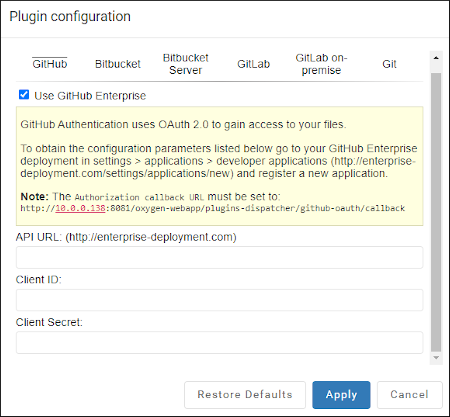The height and width of the screenshot is (417, 450).
Task: Click the scrollbar up arrow
Action: point(436,58)
